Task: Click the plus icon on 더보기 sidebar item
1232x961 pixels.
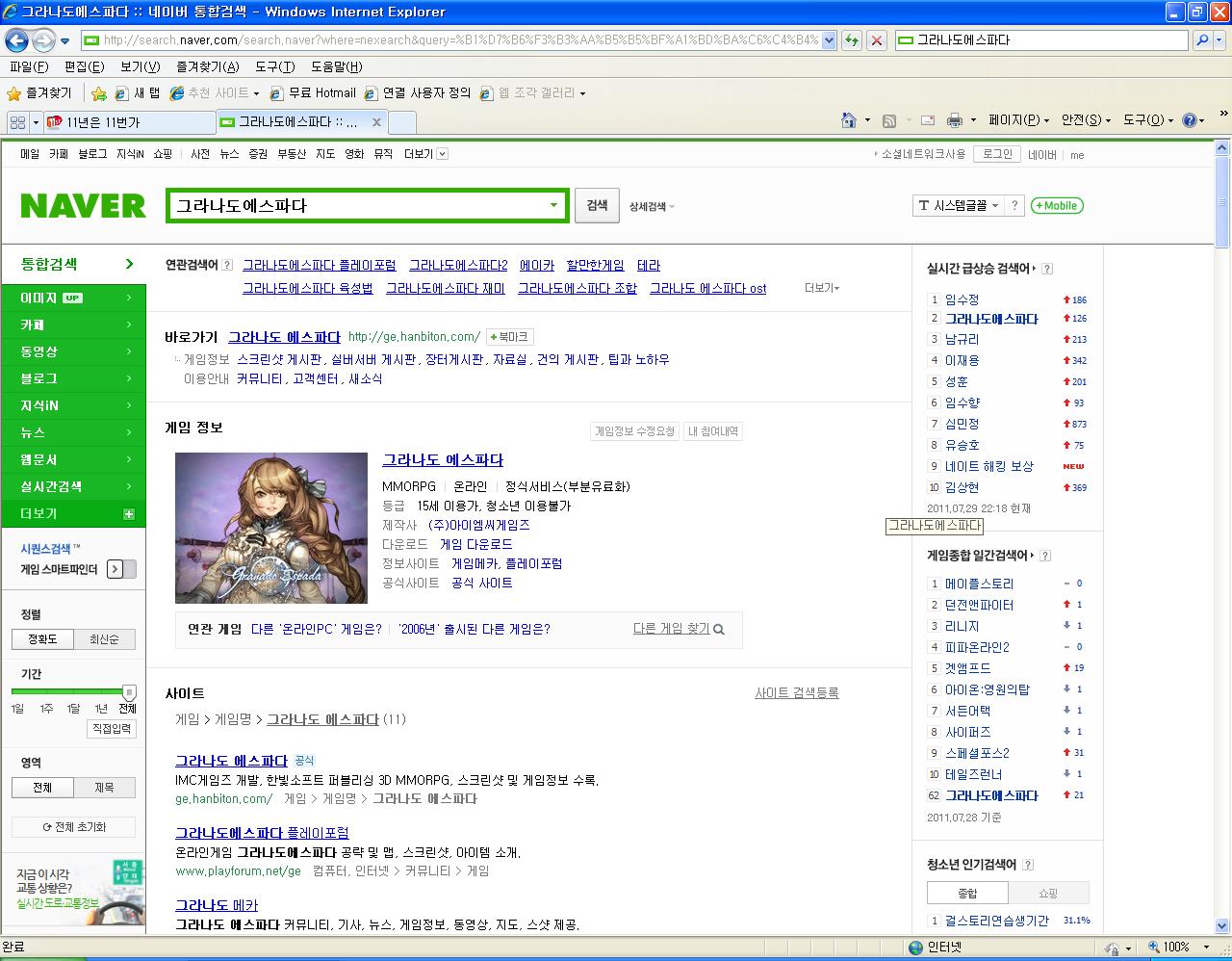Action: 129,514
